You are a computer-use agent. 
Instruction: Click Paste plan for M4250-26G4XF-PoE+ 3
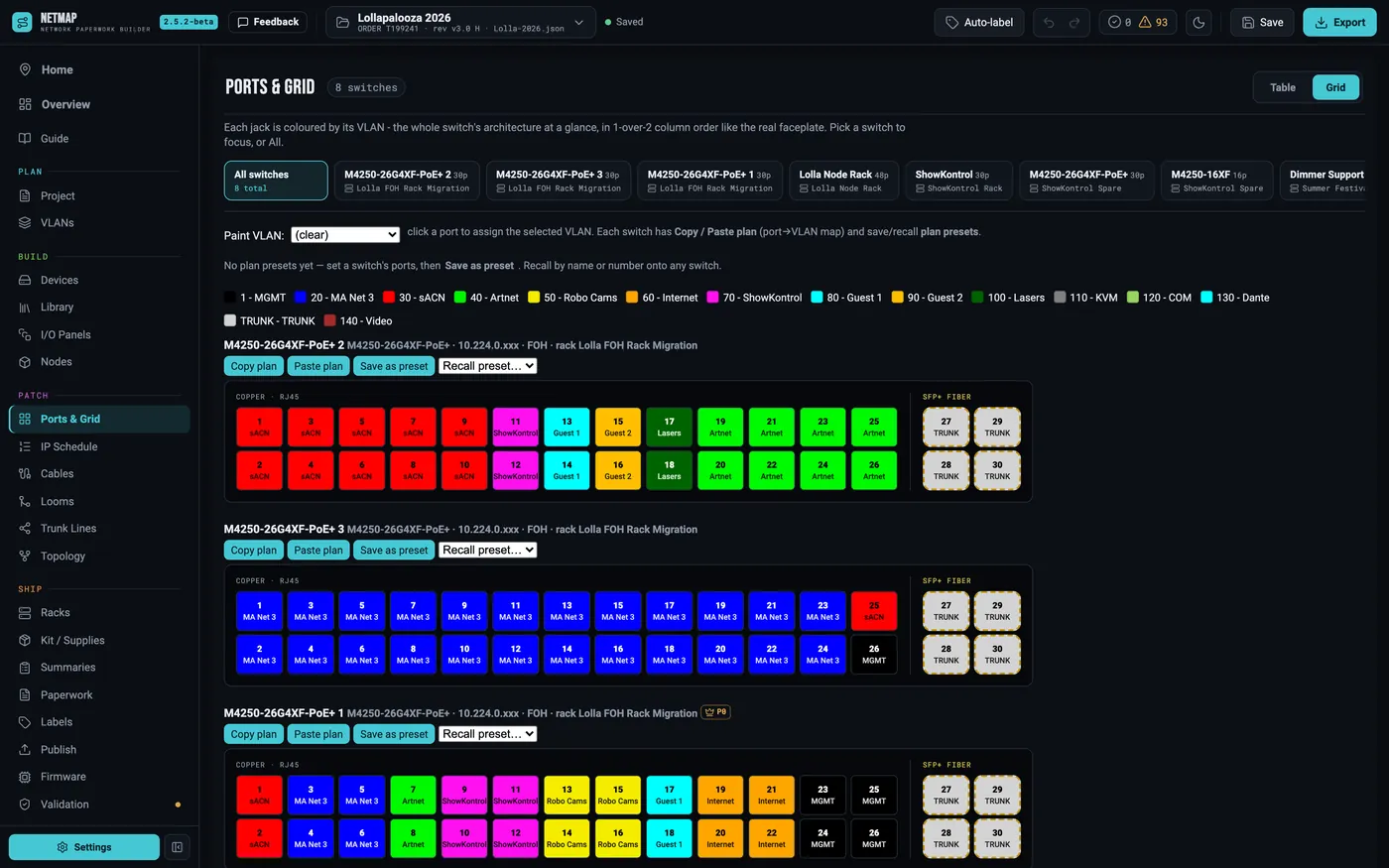(318, 550)
